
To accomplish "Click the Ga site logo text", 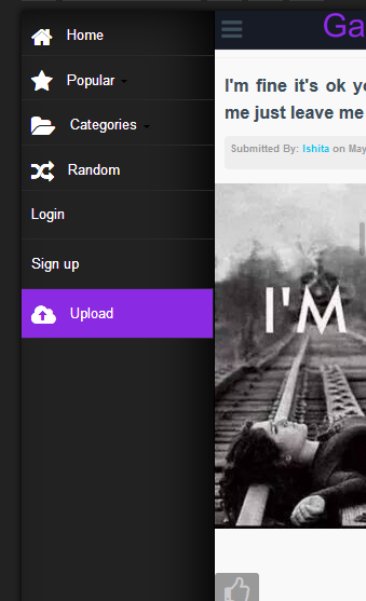I will pos(344,26).
